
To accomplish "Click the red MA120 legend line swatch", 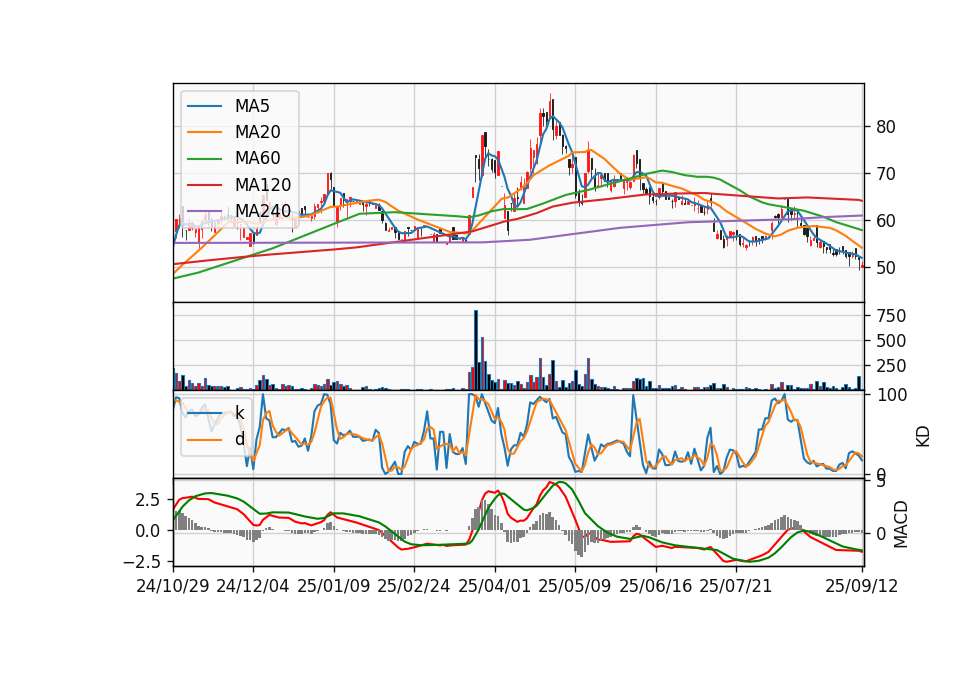I will (x=204, y=185).
